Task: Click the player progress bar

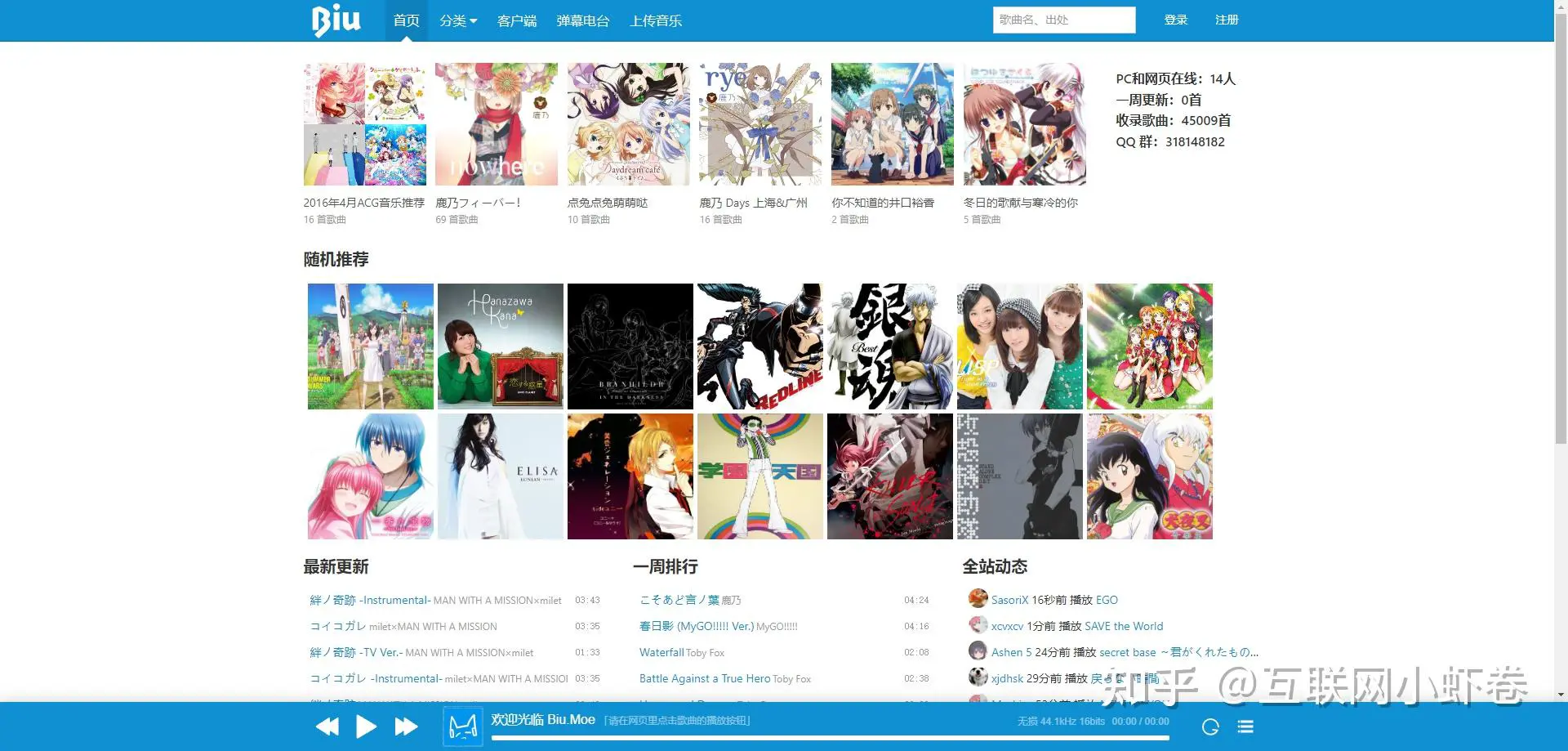Action: [830, 738]
